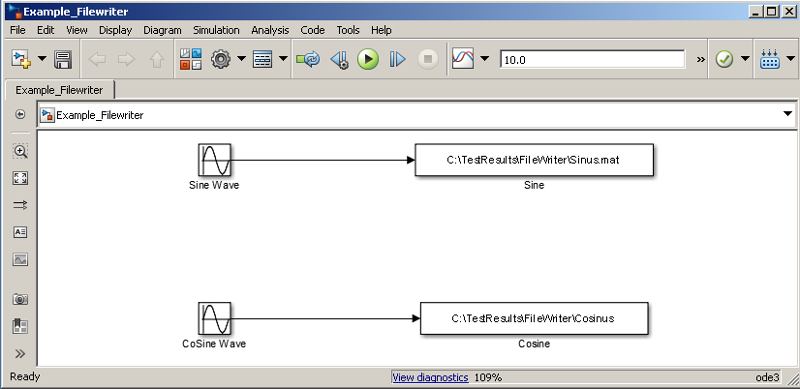Click the Sine Wave label text
Viewport: 800px width, 389px height.
pyautogui.click(x=214, y=185)
